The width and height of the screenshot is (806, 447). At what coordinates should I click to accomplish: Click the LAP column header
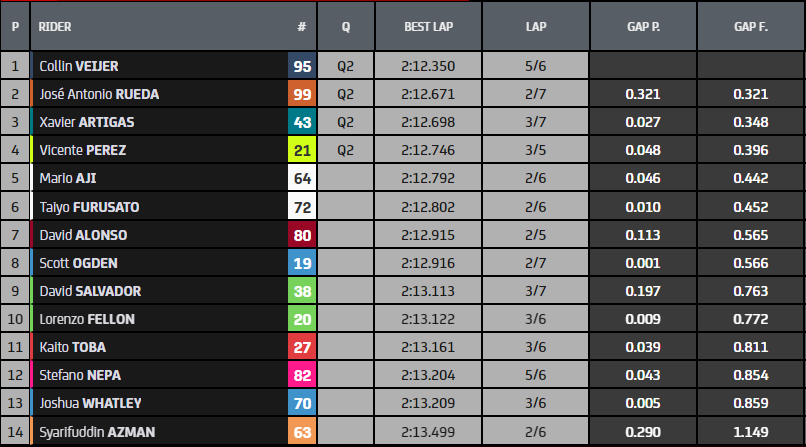(535, 26)
